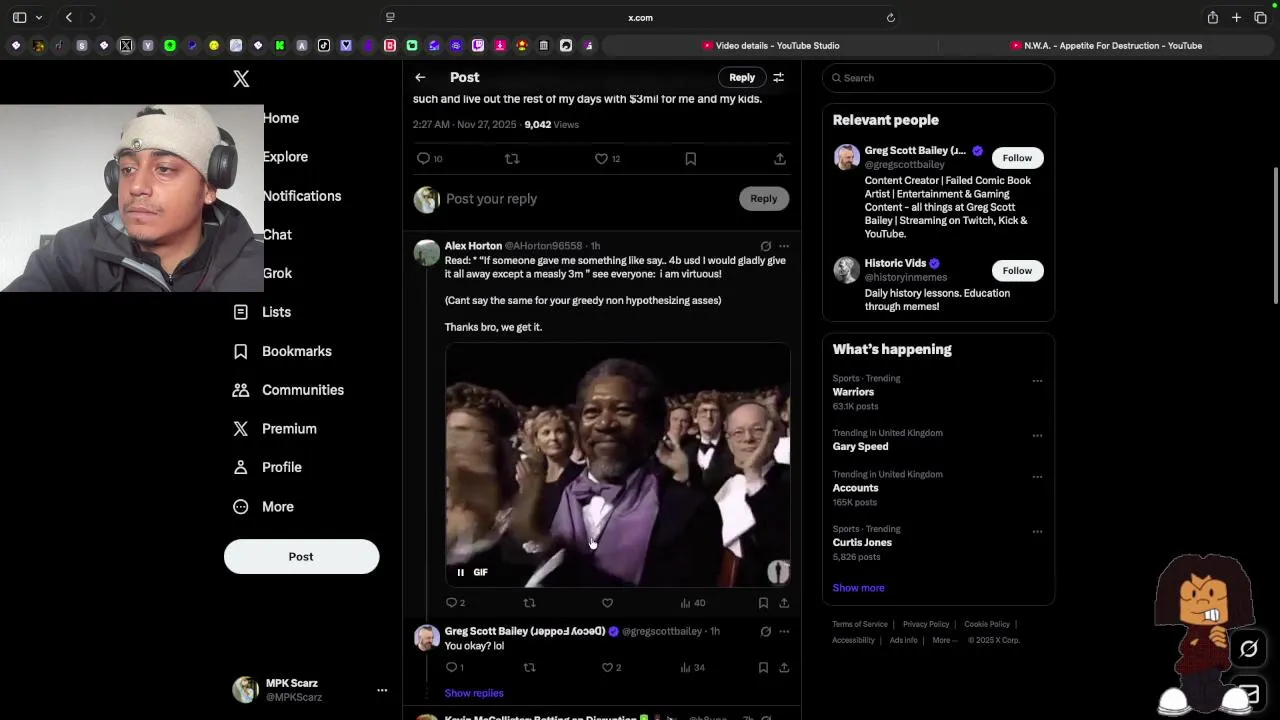Open more options on Greg Scott Bailey reply
This screenshot has width=1280, height=720.
coord(784,632)
